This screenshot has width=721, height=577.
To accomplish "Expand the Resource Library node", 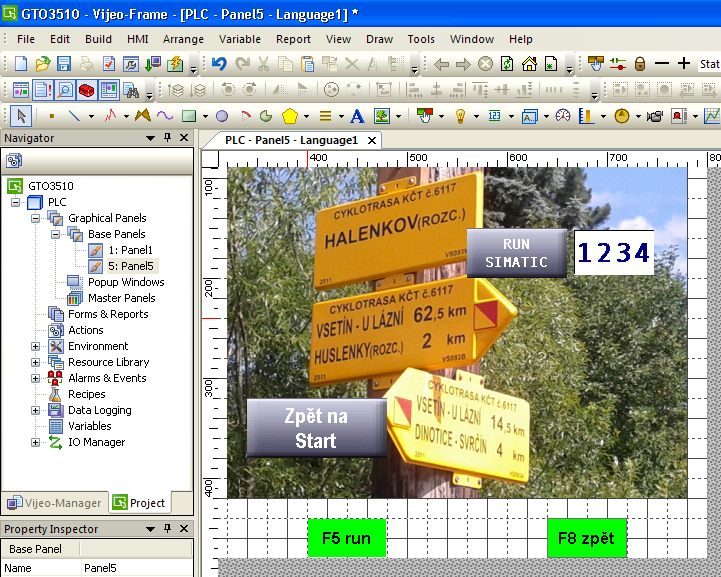I will click(x=35, y=362).
